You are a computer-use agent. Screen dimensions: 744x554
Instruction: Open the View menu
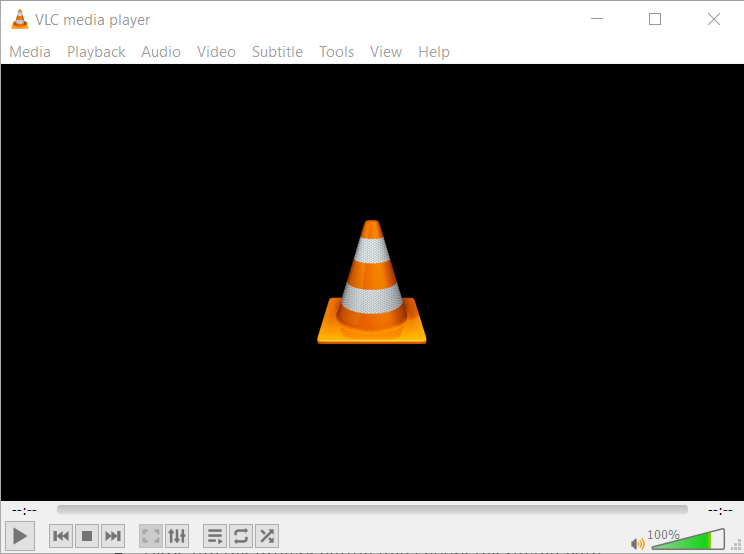[x=386, y=51]
